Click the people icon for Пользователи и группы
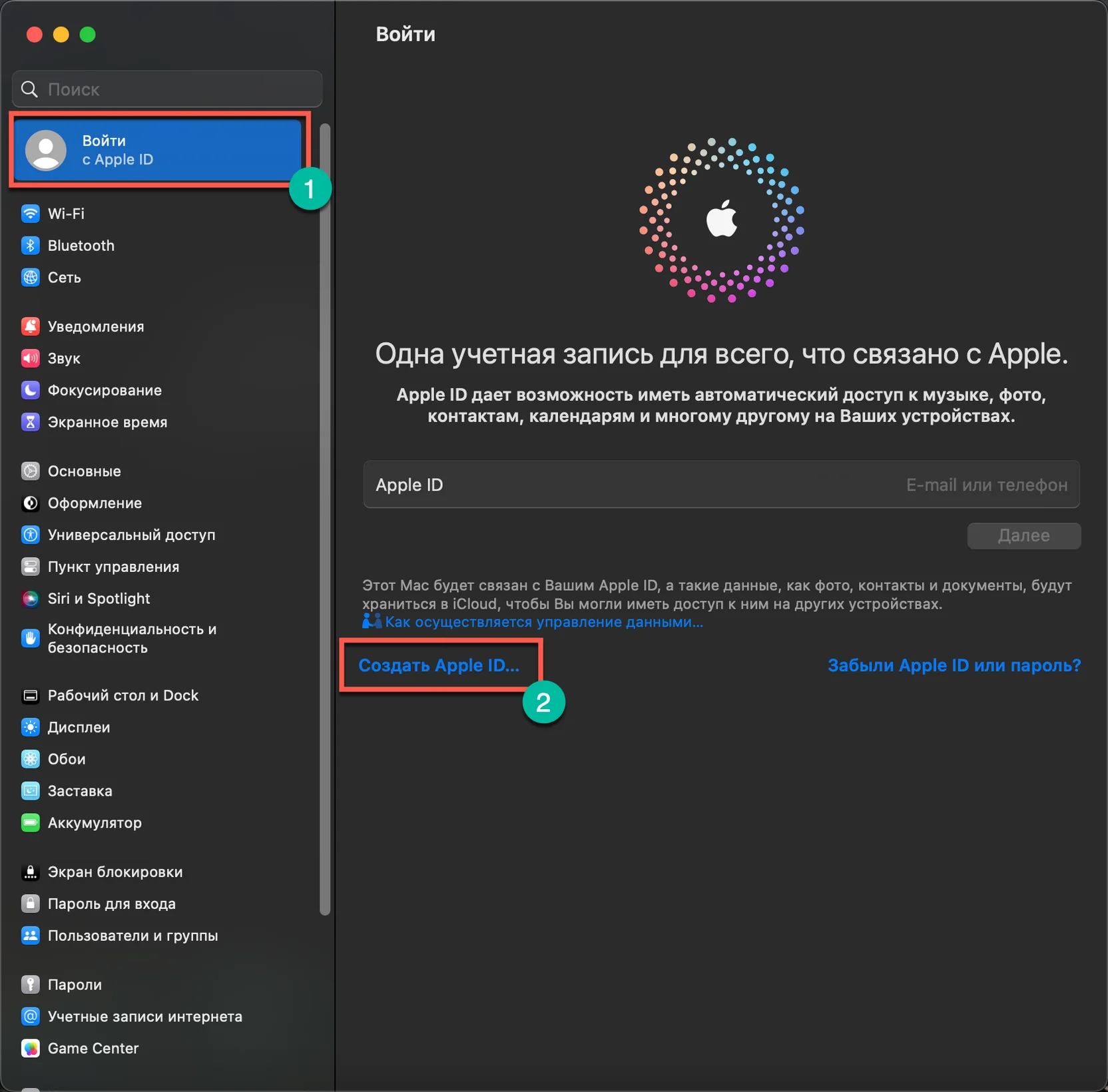1108x1092 pixels. [31, 936]
